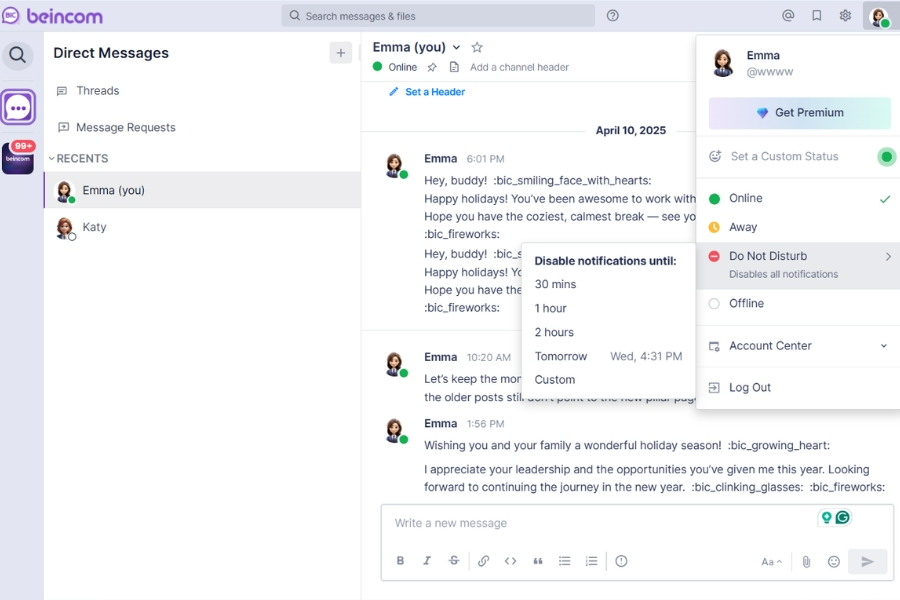Click Emma's avatar in profile menu header
Screen dimensions: 900x600
[723, 63]
